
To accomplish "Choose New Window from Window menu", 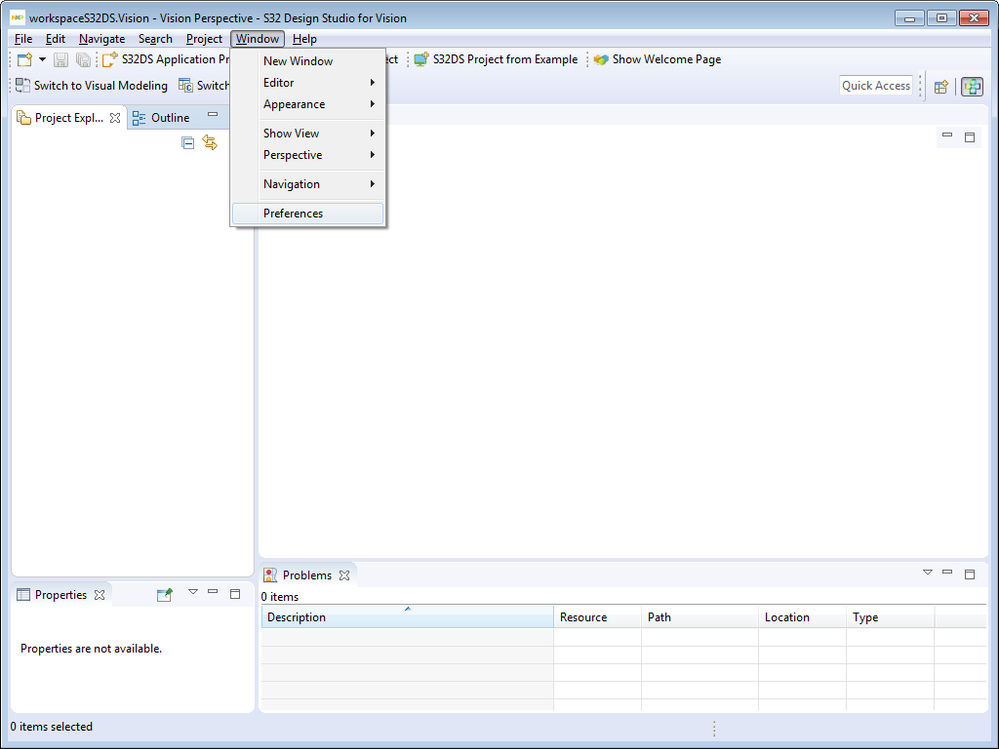I will (x=308, y=61).
